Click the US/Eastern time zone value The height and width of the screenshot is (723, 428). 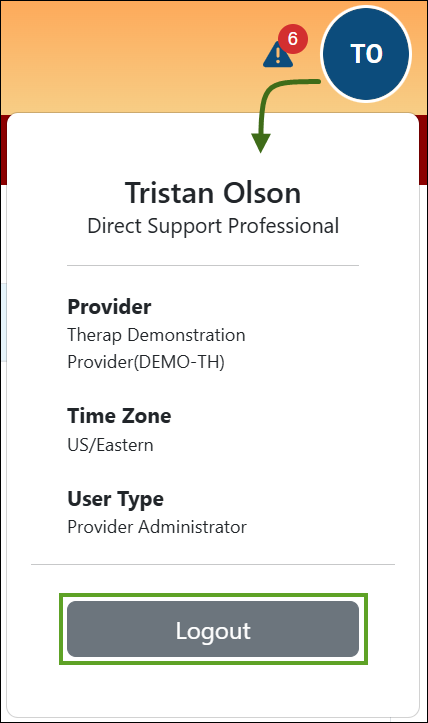point(110,445)
